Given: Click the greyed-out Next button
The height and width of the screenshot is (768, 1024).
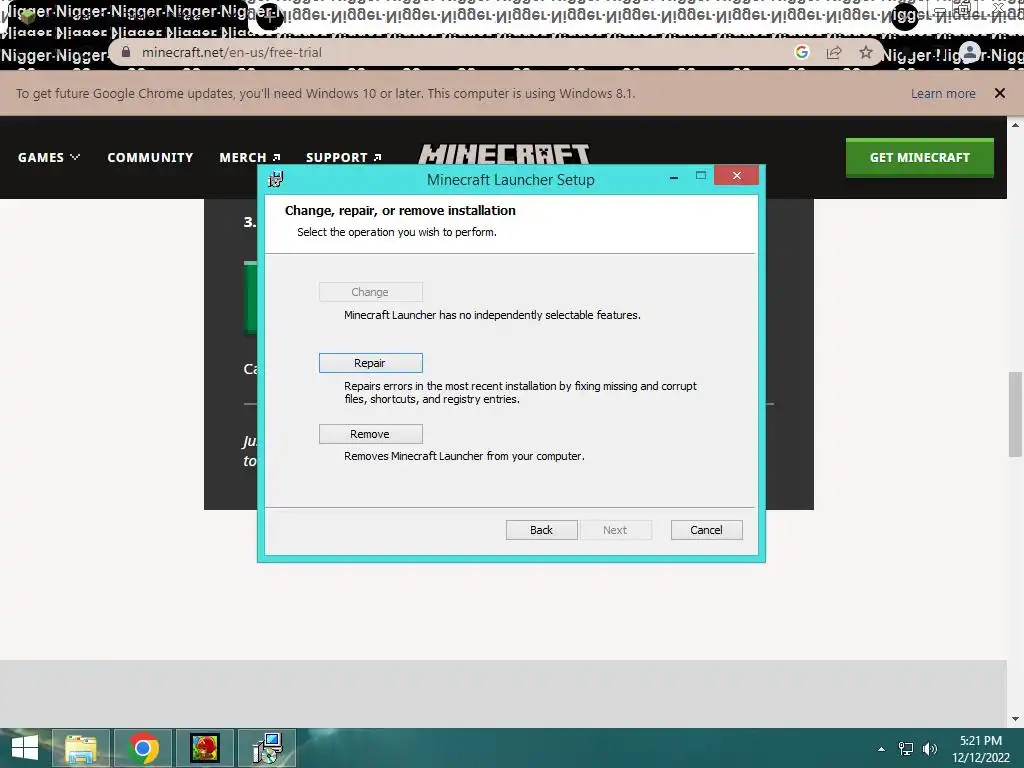Looking at the screenshot, I should 615,530.
